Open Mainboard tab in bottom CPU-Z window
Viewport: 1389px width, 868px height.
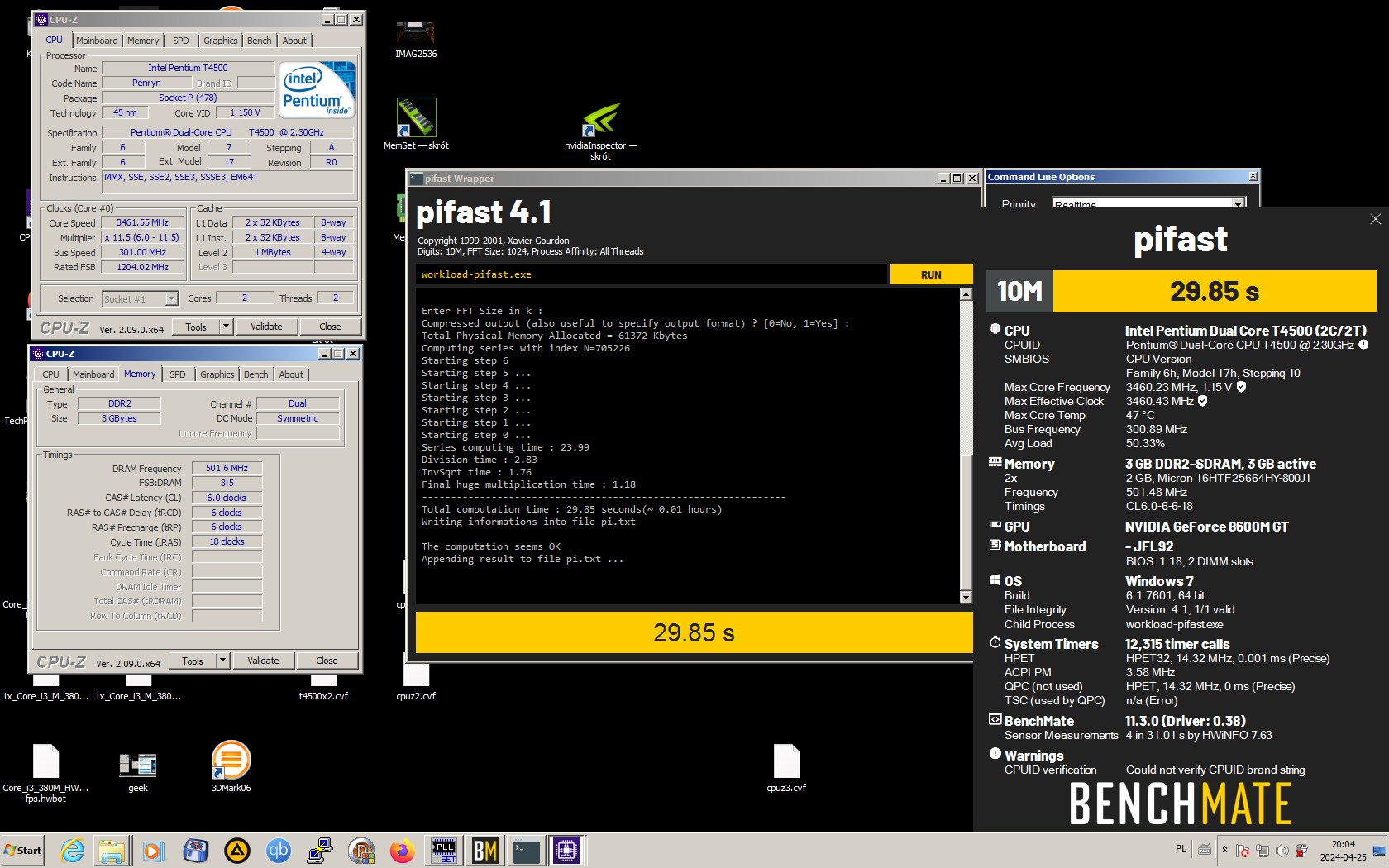93,374
